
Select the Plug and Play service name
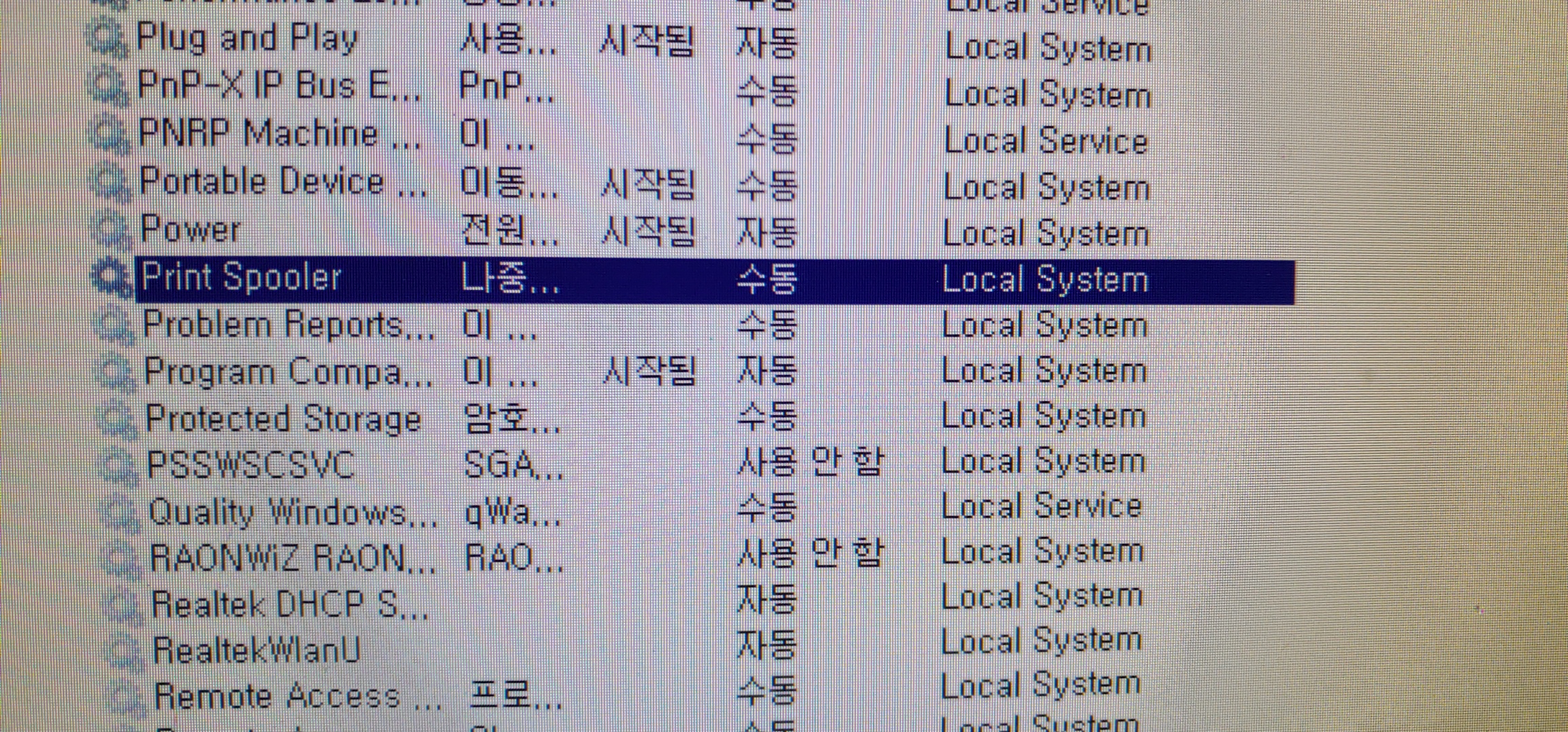click(247, 38)
